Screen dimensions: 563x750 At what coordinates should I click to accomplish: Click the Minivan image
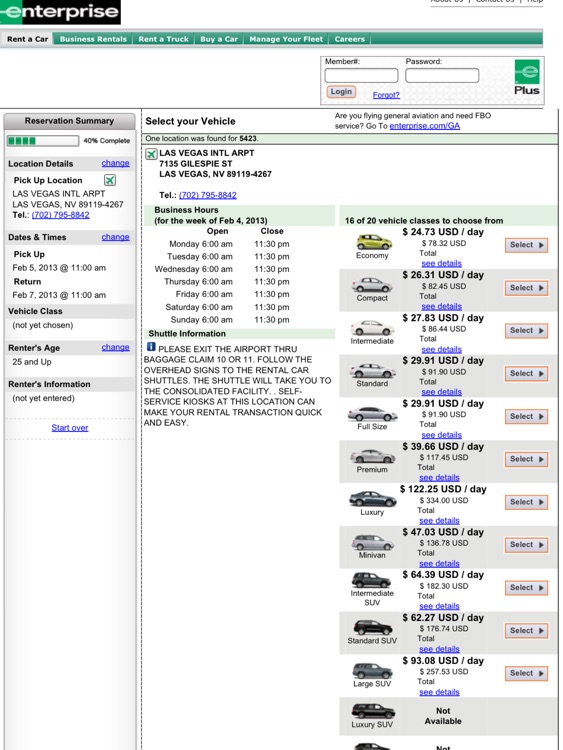372,542
